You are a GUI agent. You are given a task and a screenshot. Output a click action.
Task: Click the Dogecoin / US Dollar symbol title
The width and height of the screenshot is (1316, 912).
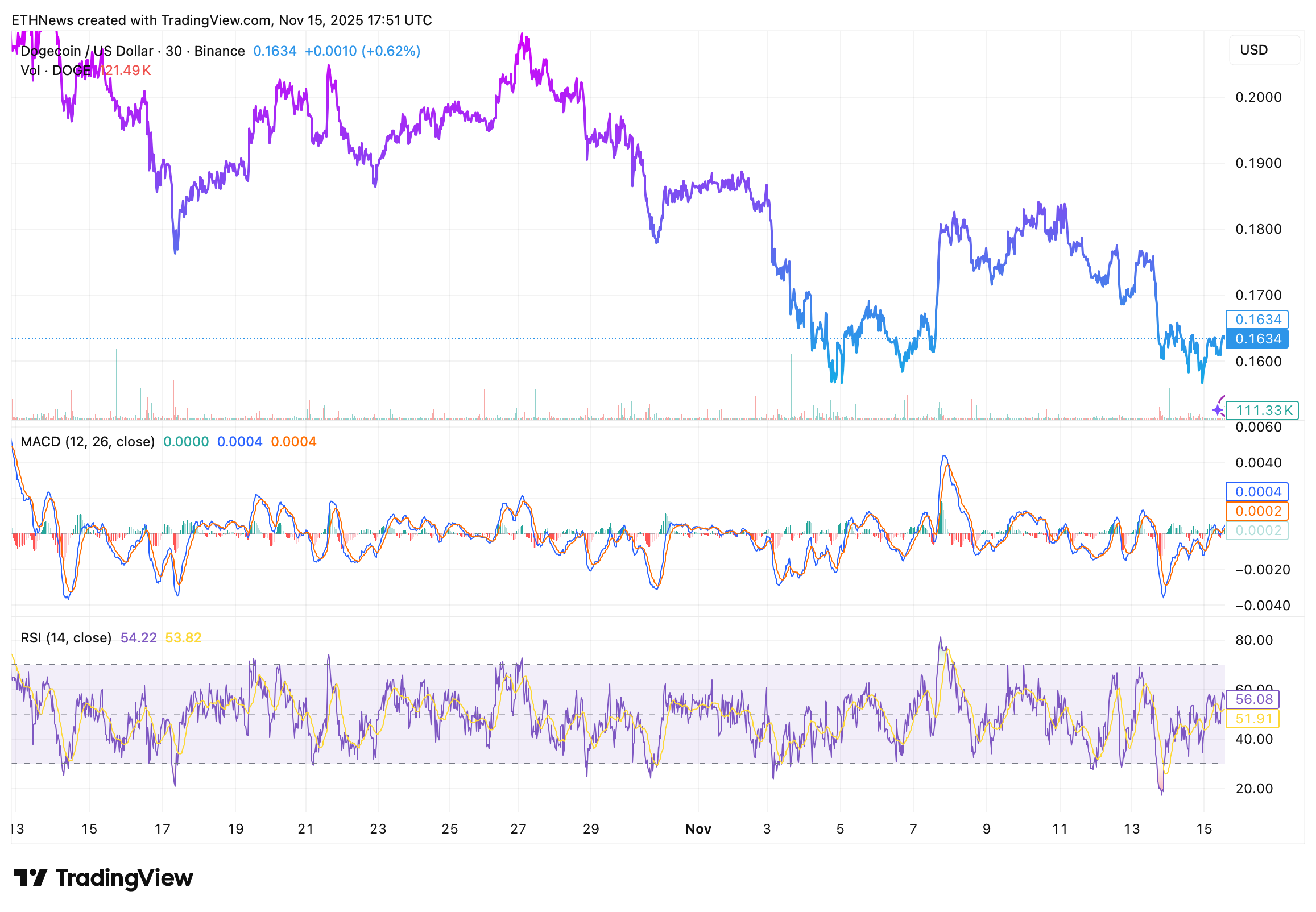[87, 51]
